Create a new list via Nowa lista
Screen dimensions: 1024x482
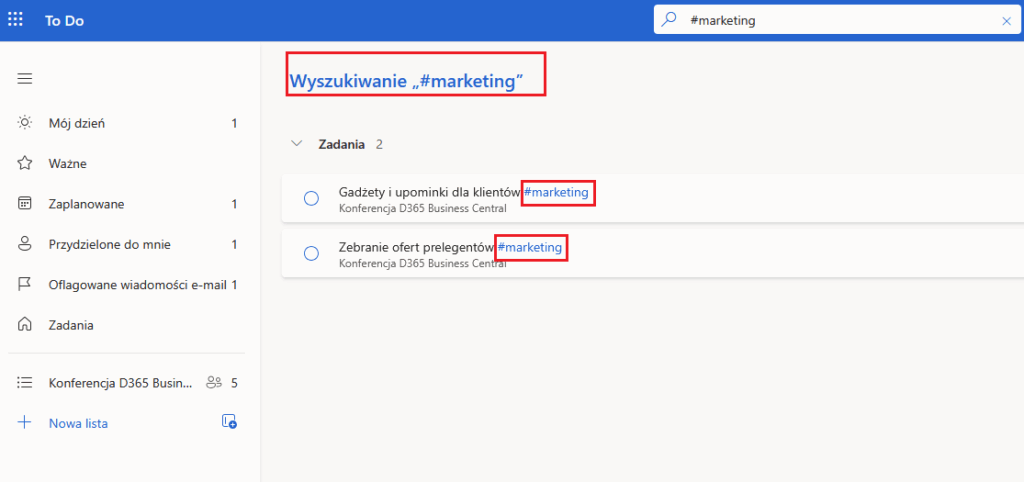(78, 423)
